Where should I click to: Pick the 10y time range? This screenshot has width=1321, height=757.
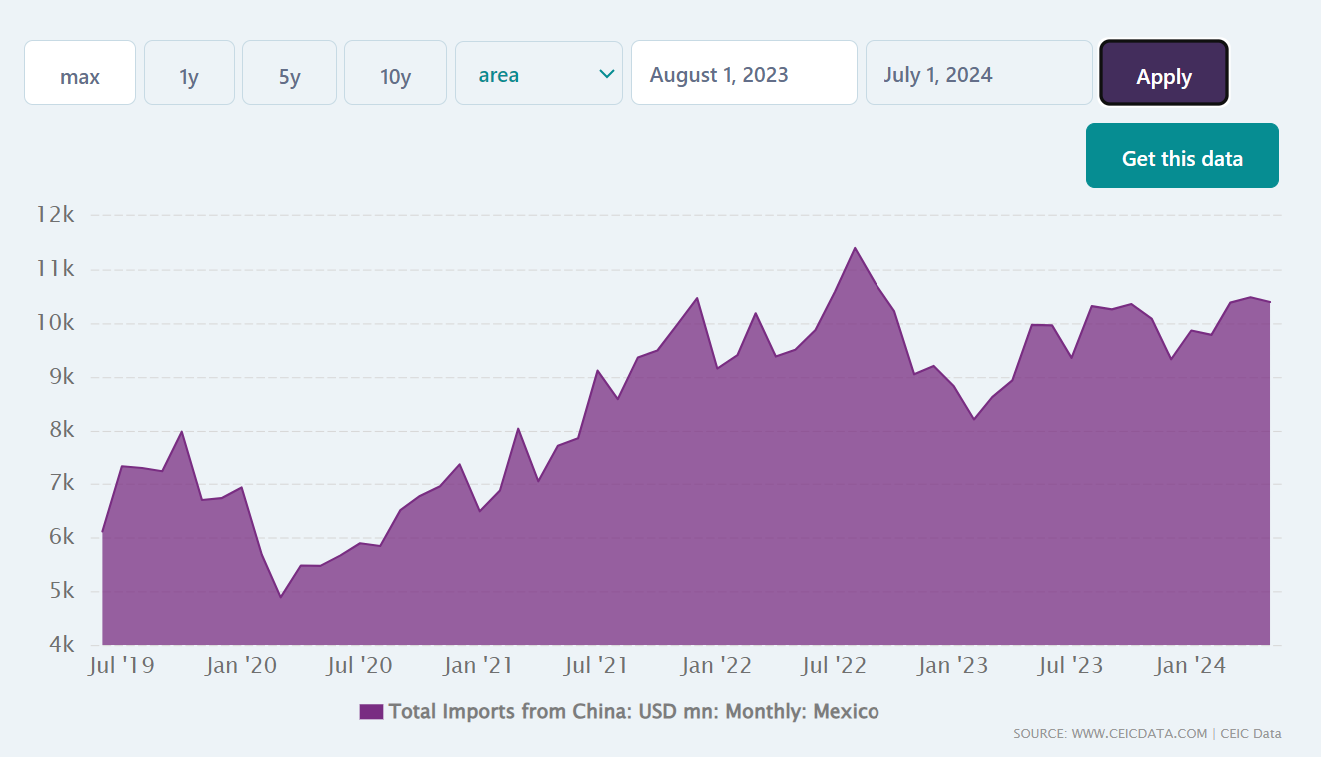pos(395,72)
